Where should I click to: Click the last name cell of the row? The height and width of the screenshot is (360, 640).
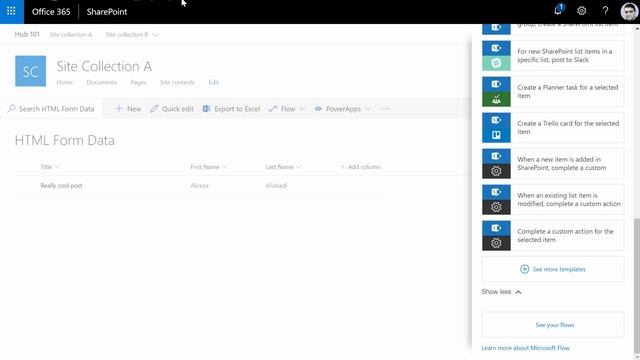(x=276, y=185)
